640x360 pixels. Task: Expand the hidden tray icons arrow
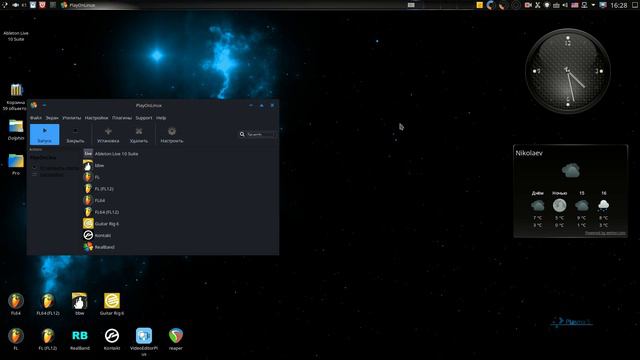(593, 5)
